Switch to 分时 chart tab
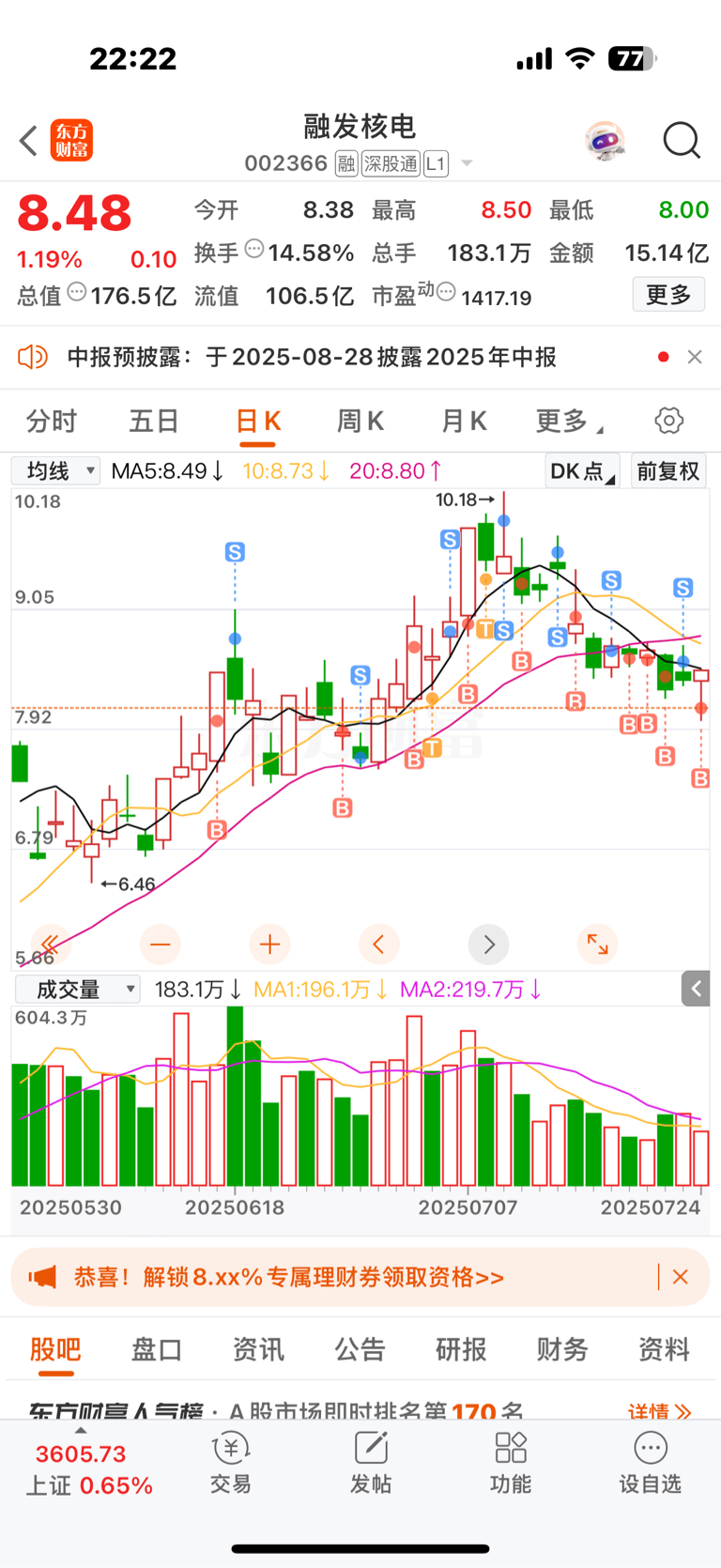721x1568 pixels. pyautogui.click(x=51, y=421)
